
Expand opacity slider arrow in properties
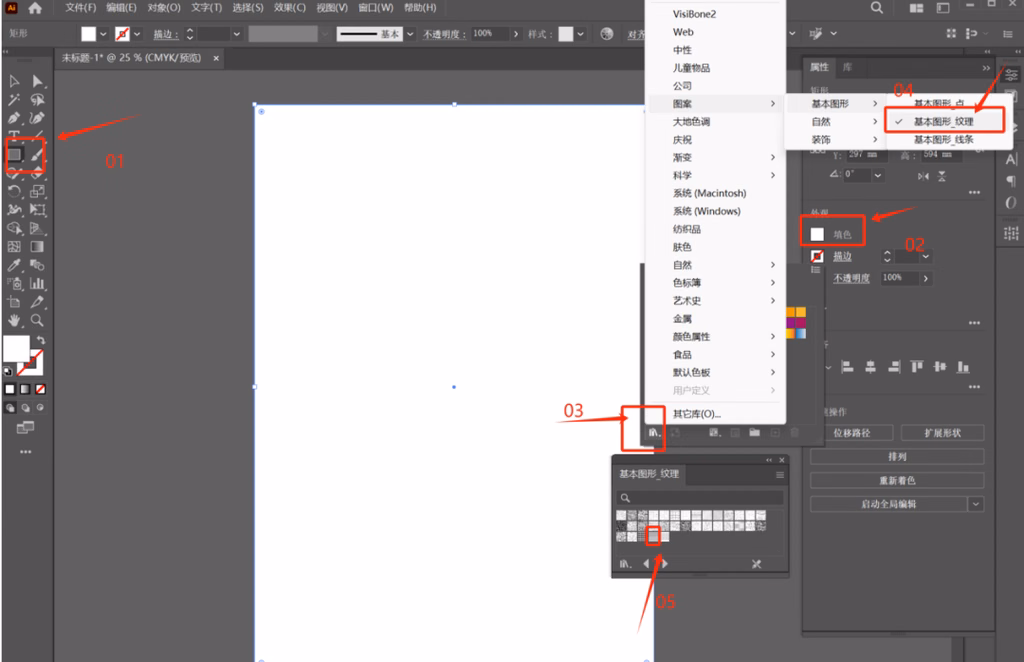click(x=925, y=278)
